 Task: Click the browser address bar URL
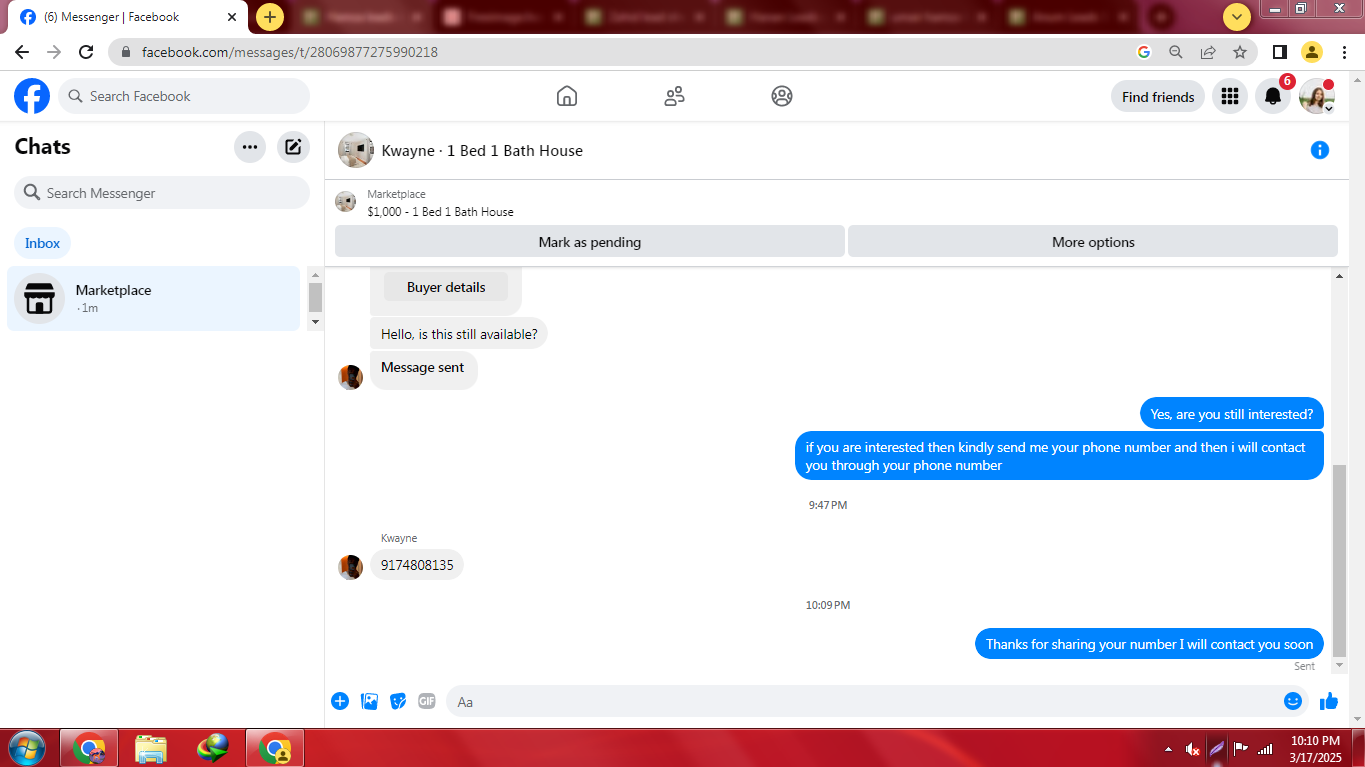(290, 52)
